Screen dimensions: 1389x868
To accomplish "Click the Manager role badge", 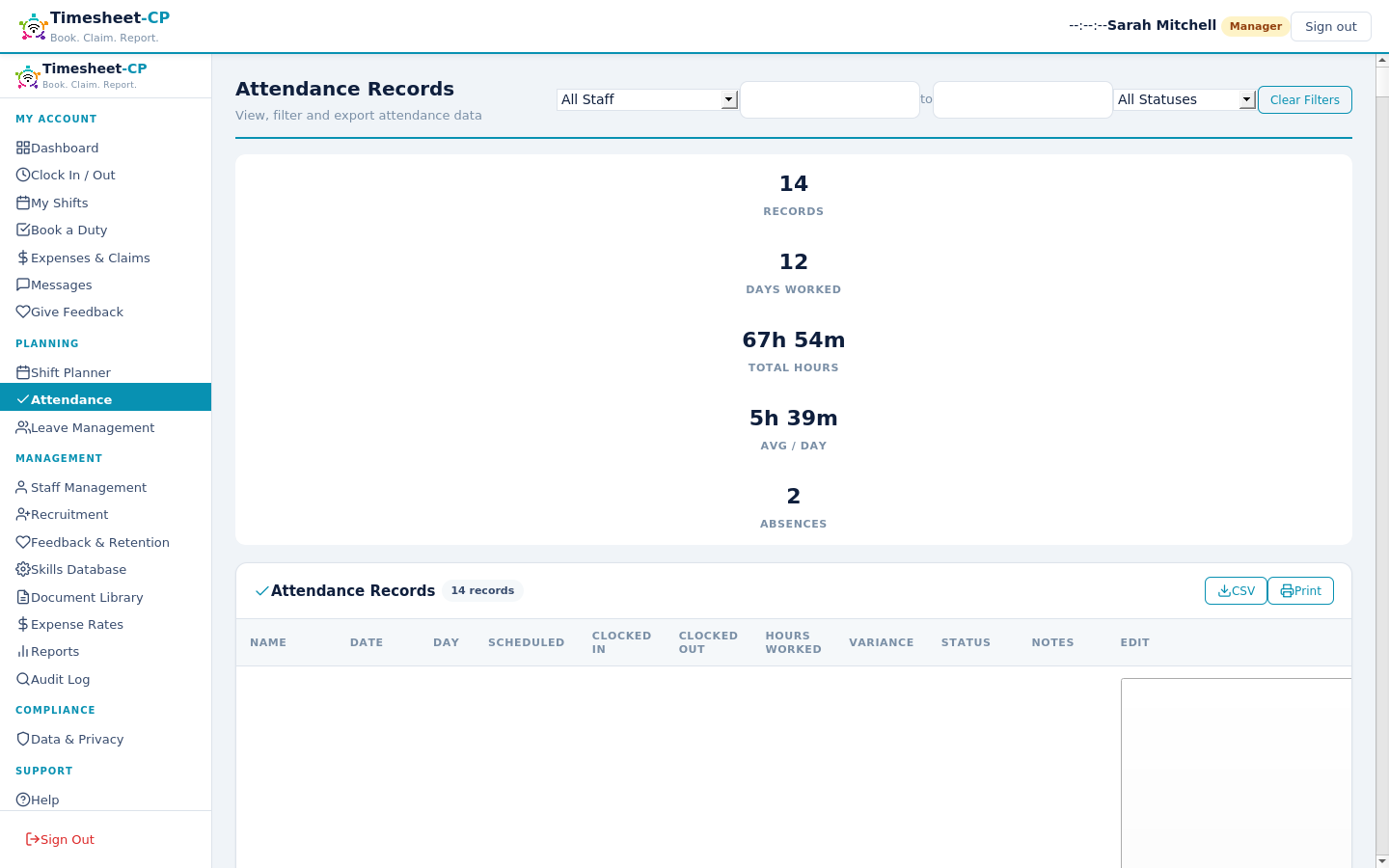I will point(1256,26).
